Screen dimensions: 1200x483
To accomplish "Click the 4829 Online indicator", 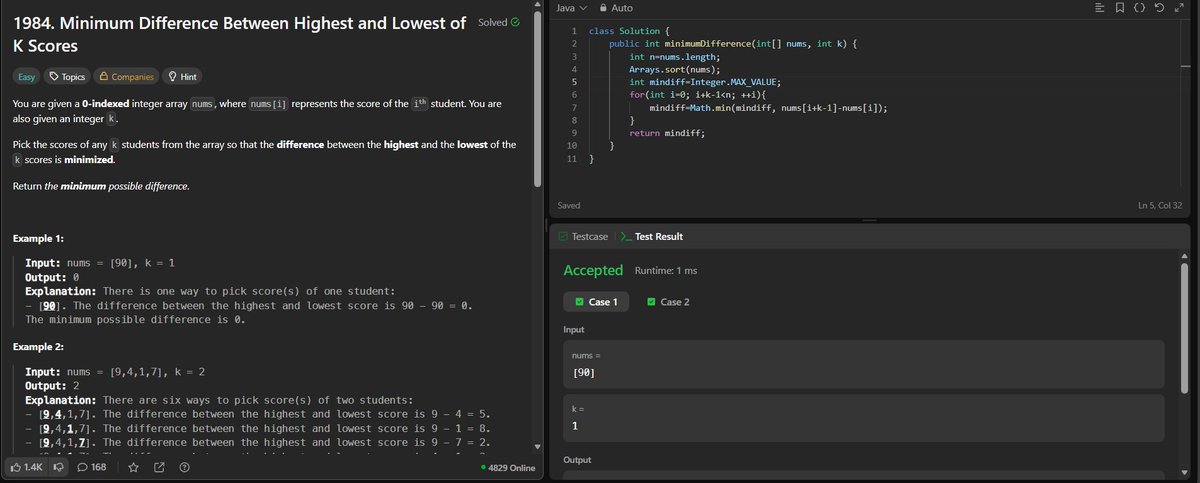I will point(508,467).
